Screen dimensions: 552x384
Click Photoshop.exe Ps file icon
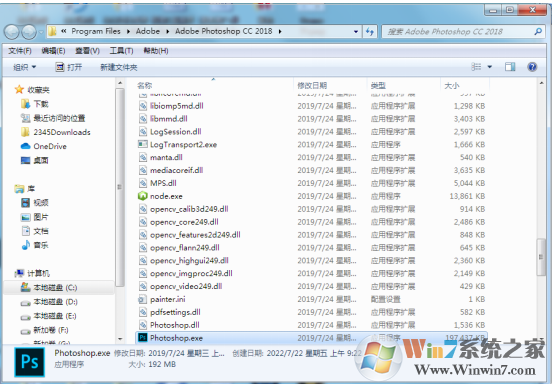[142, 338]
